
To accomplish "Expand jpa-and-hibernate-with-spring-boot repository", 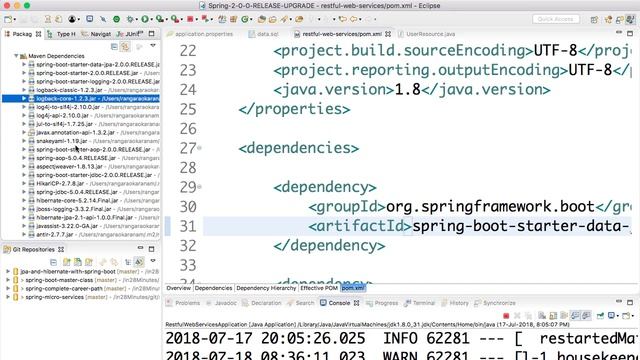I will point(8,271).
